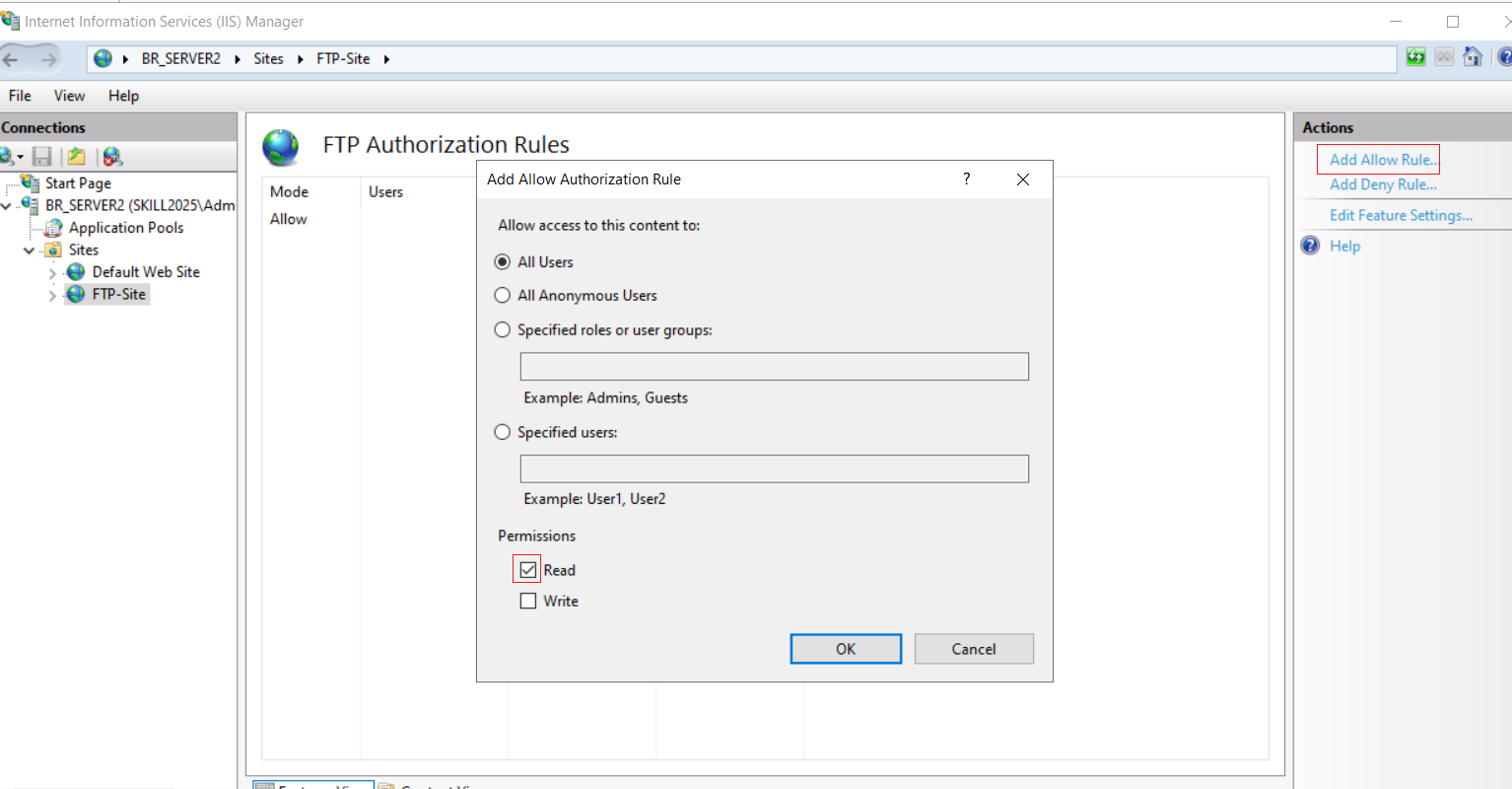Image resolution: width=1512 pixels, height=789 pixels.
Task: Click the Help question mark in Actions pane
Action: click(x=1310, y=246)
